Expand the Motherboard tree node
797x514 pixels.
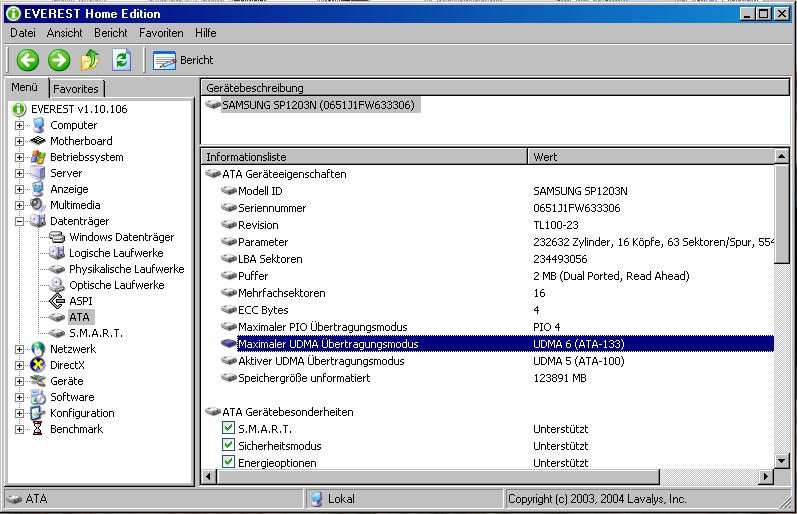coord(19,141)
